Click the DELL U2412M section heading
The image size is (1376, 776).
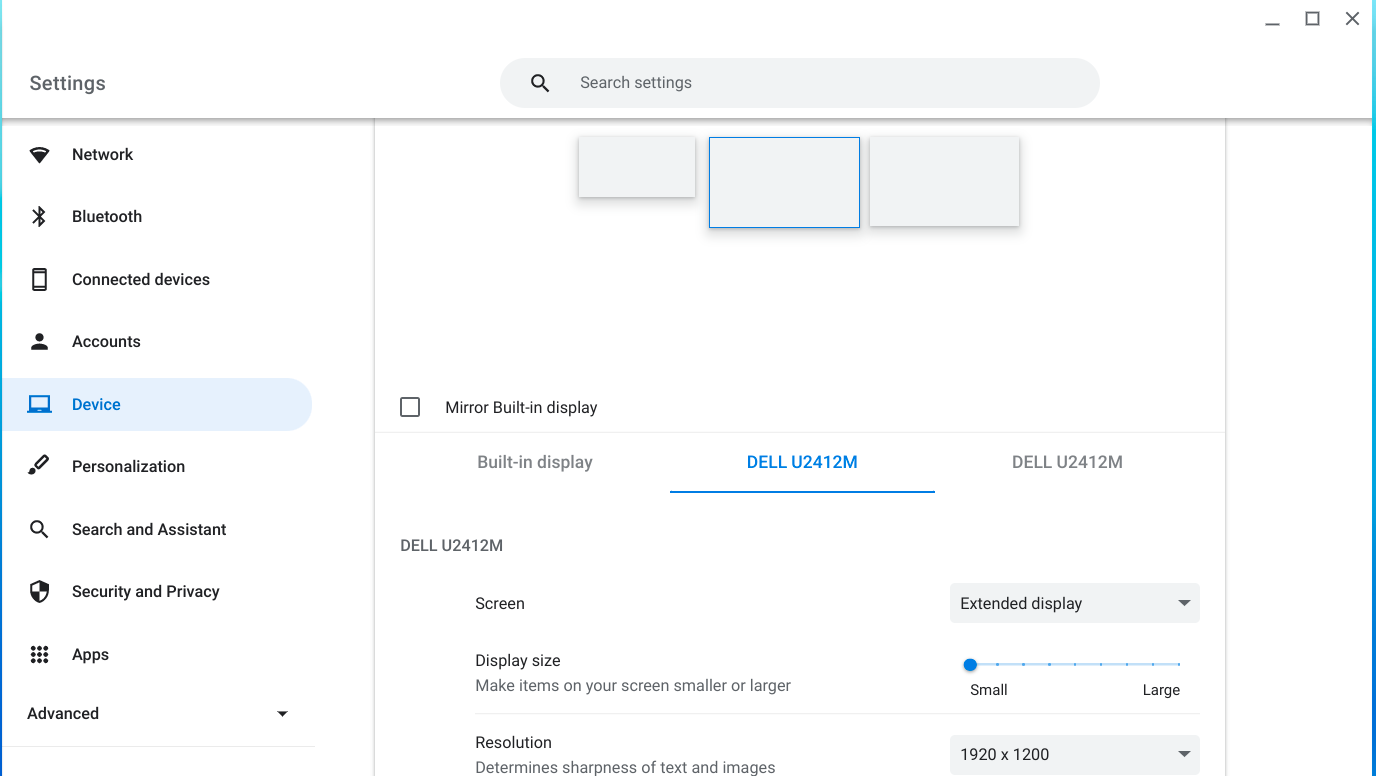[x=451, y=546]
